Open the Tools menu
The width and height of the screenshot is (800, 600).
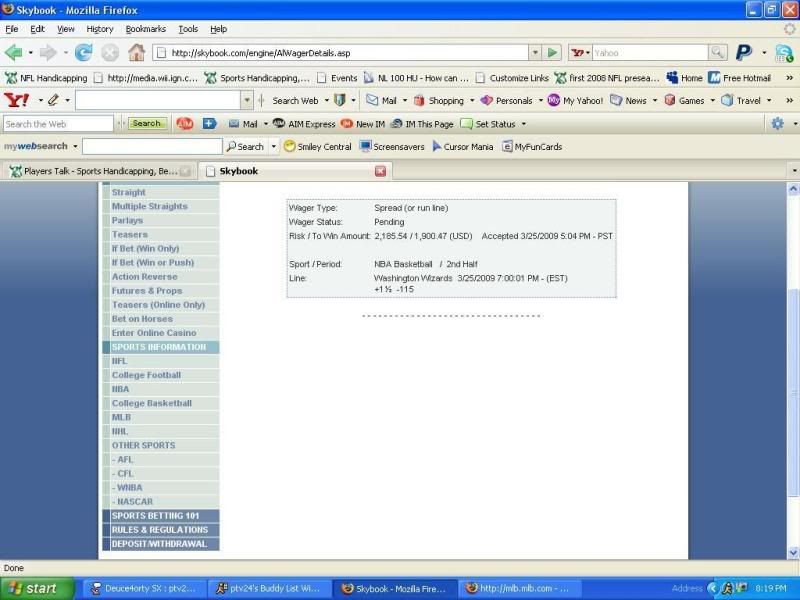coord(188,29)
